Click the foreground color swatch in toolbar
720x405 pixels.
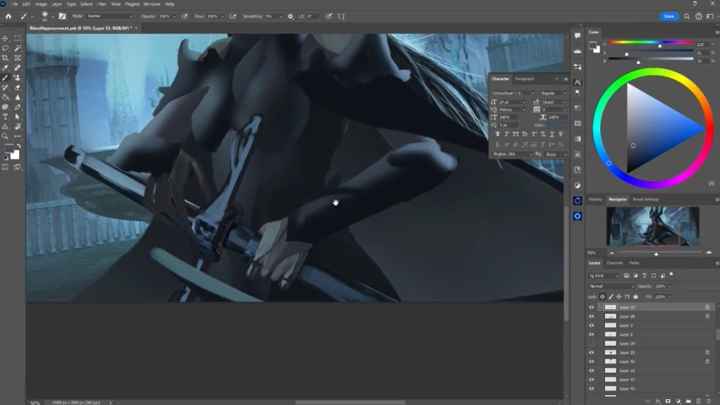[8, 148]
